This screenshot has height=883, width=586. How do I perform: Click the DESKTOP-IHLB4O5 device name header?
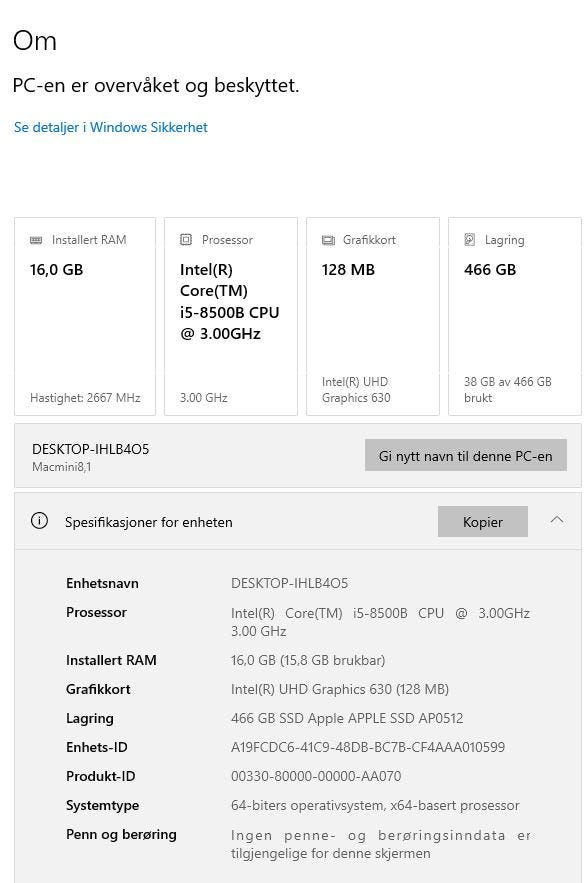(91, 449)
